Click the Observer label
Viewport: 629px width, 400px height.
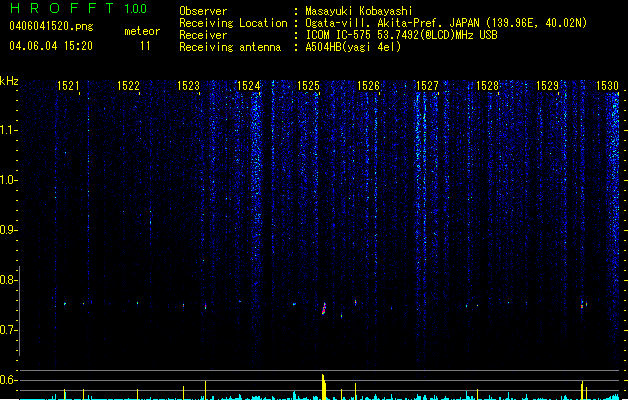(x=203, y=11)
